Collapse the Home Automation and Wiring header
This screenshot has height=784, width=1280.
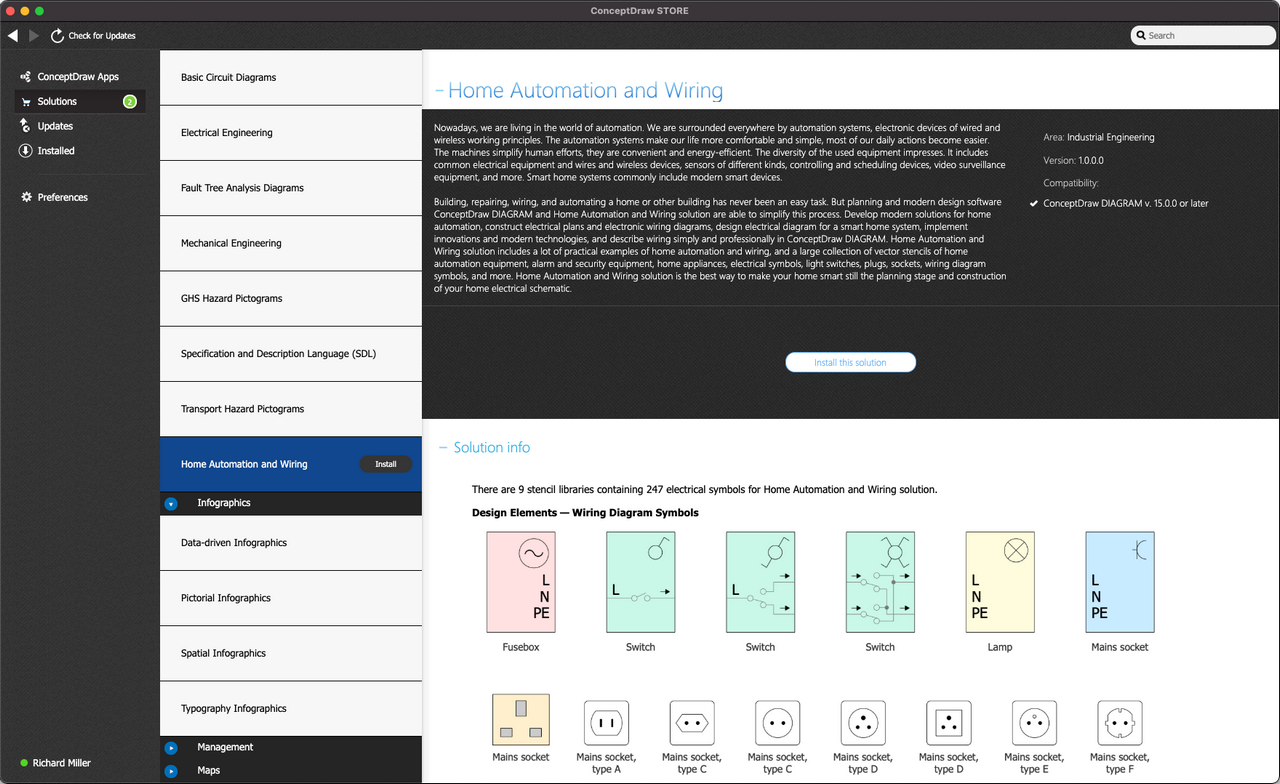tap(440, 91)
